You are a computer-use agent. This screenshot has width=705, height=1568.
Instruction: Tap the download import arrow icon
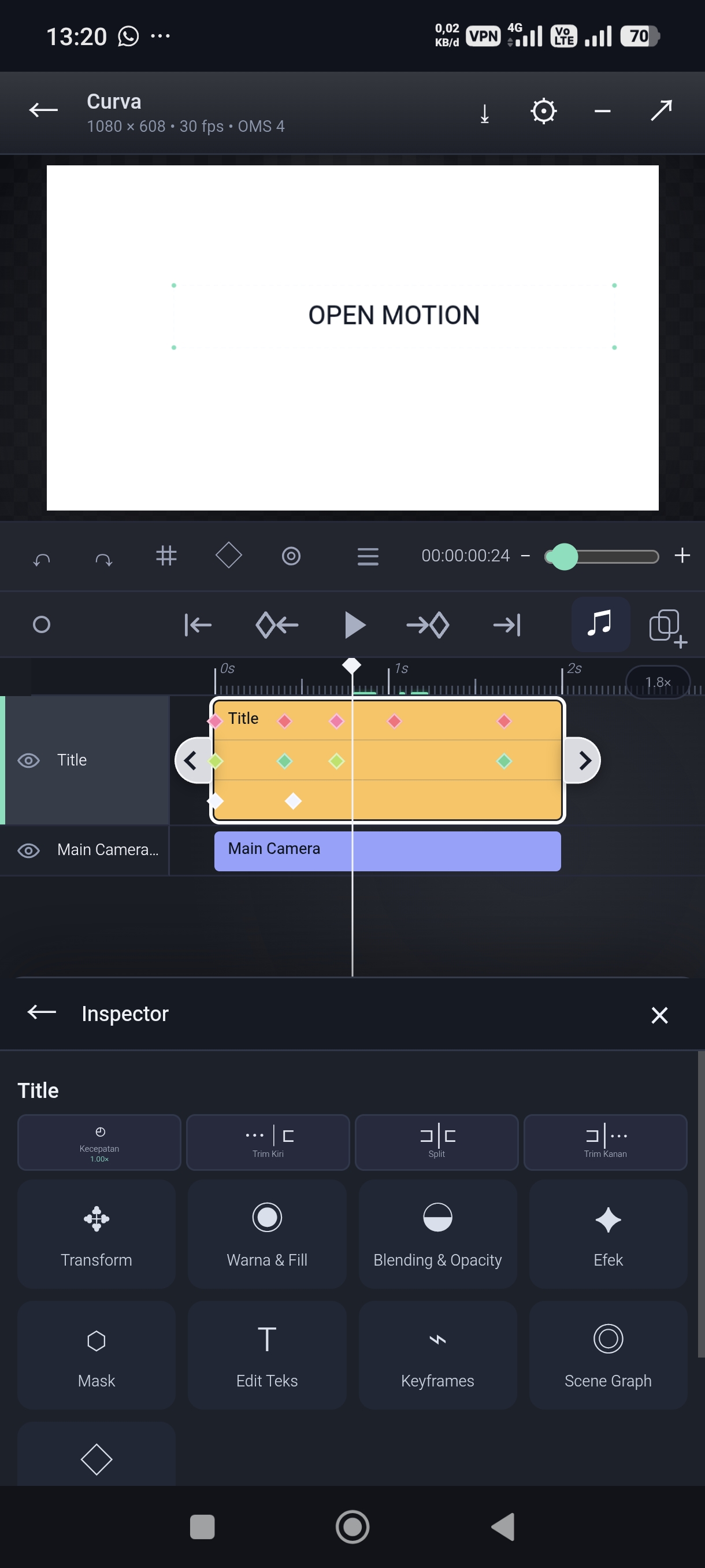pyautogui.click(x=484, y=113)
